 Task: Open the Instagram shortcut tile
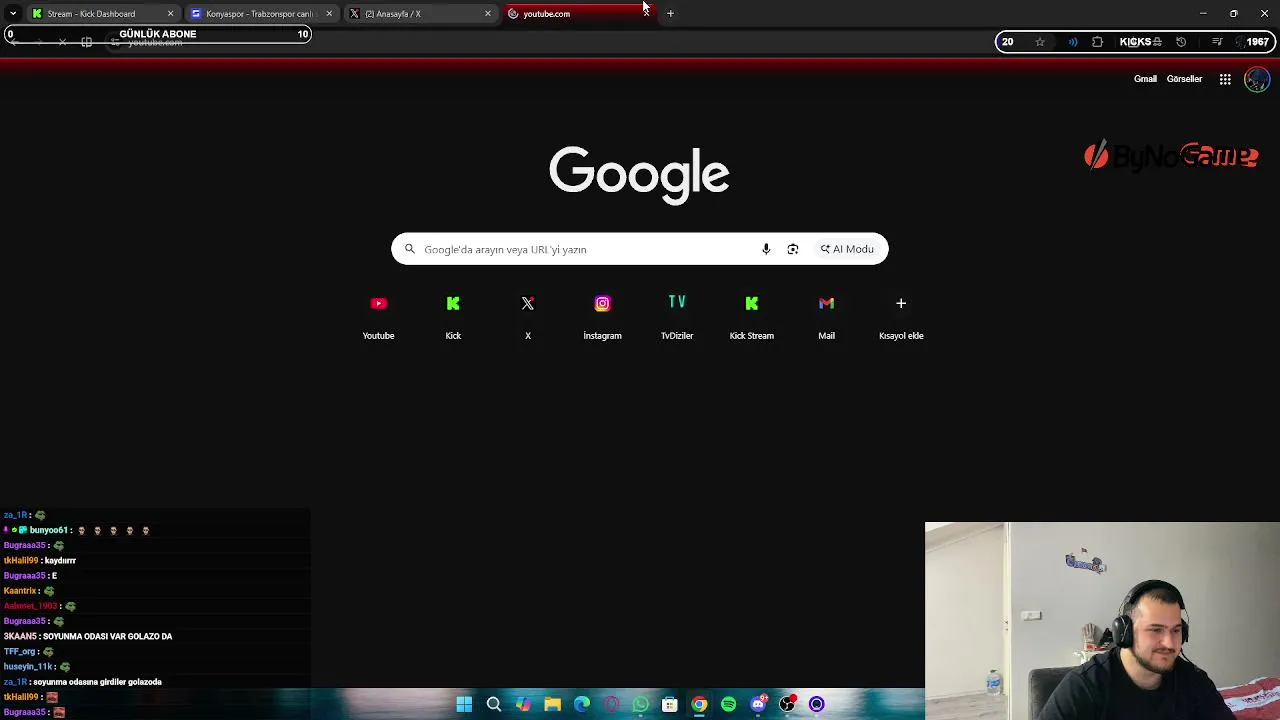(x=602, y=317)
